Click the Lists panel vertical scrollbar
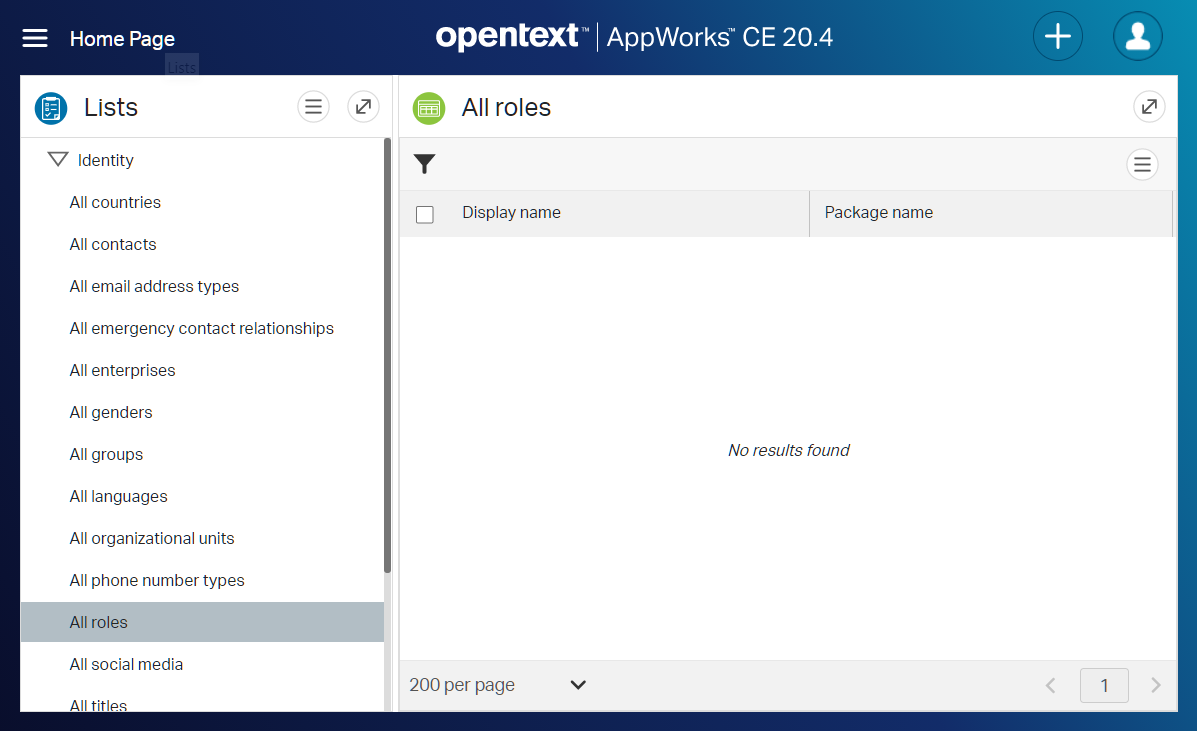1197x731 pixels. [x=387, y=350]
